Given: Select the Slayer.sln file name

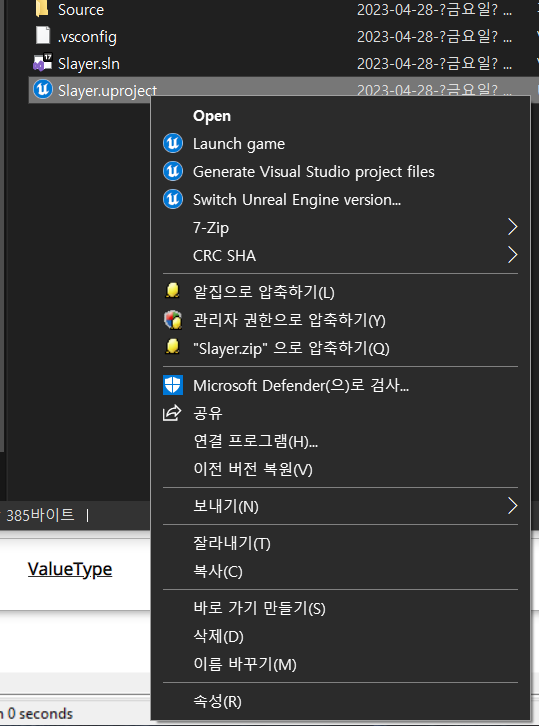Looking at the screenshot, I should [88, 63].
